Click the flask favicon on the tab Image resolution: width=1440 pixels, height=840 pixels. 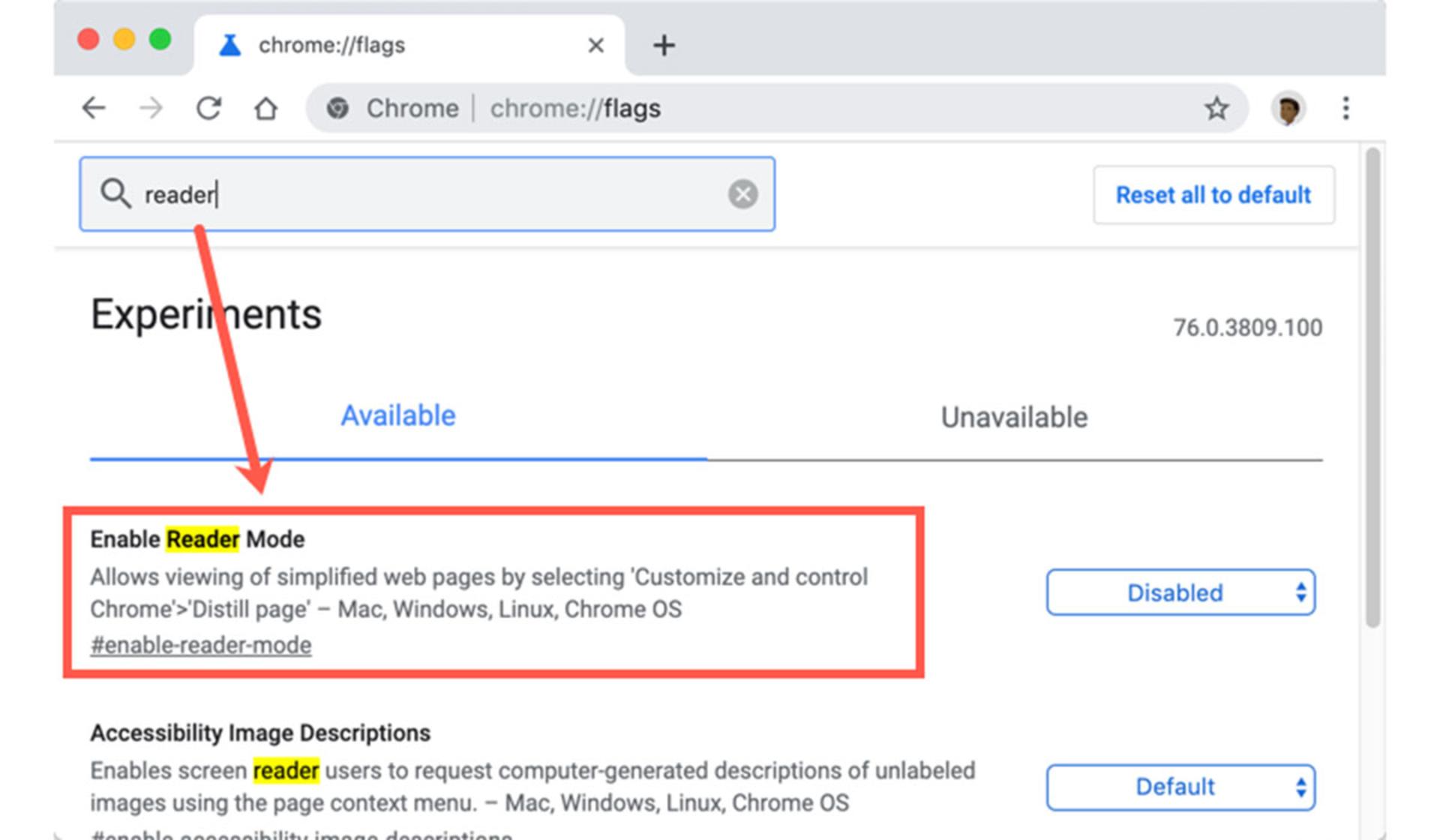(x=230, y=45)
